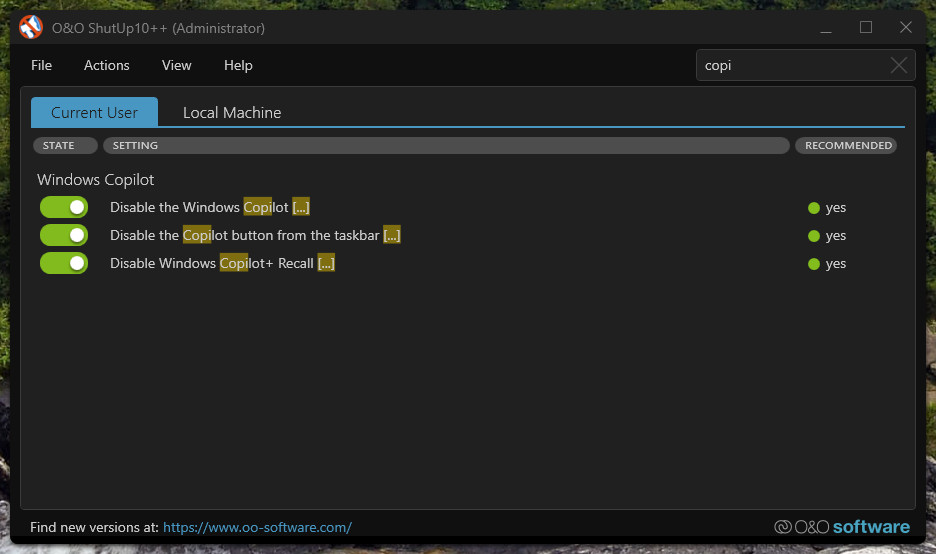Sort by the SETTING column header

click(446, 145)
